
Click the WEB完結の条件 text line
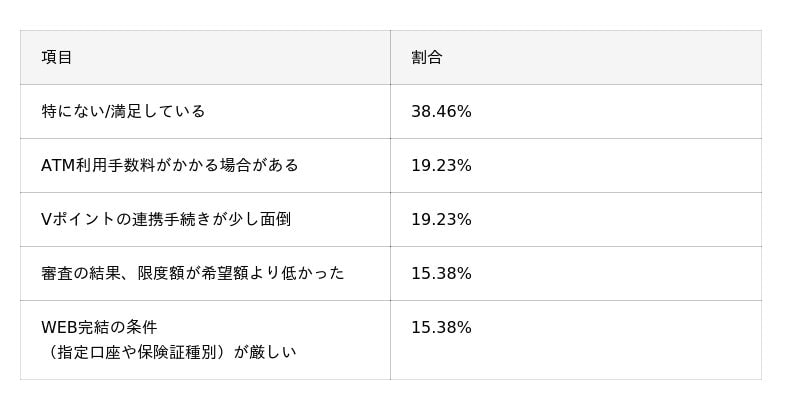[x=99, y=328]
